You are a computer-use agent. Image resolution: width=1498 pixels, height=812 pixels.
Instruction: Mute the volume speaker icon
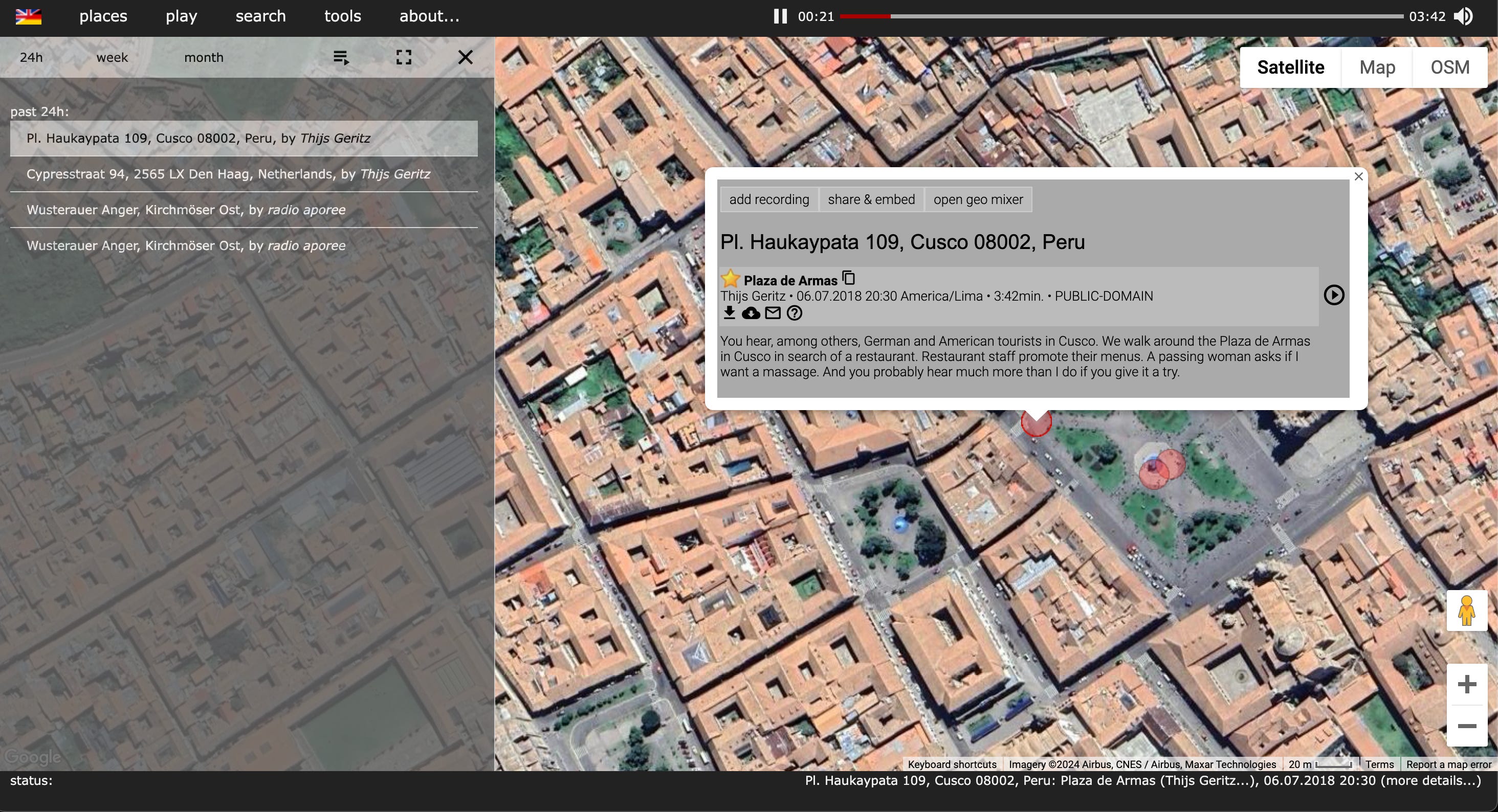(1463, 16)
